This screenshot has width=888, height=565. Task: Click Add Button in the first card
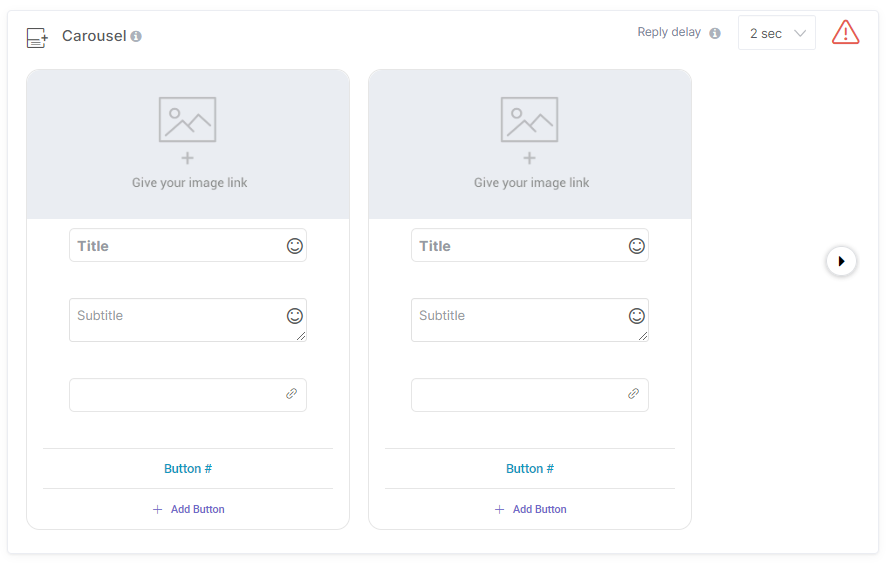point(189,510)
